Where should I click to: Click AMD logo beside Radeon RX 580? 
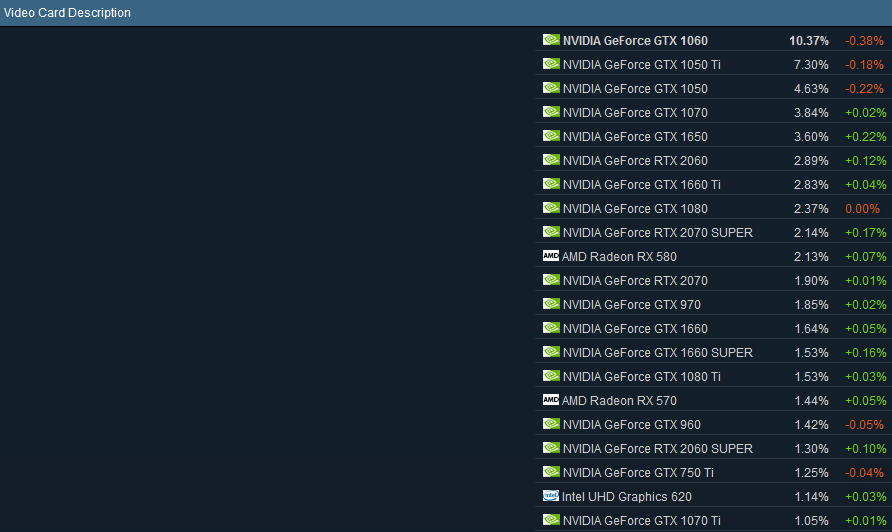pos(551,255)
